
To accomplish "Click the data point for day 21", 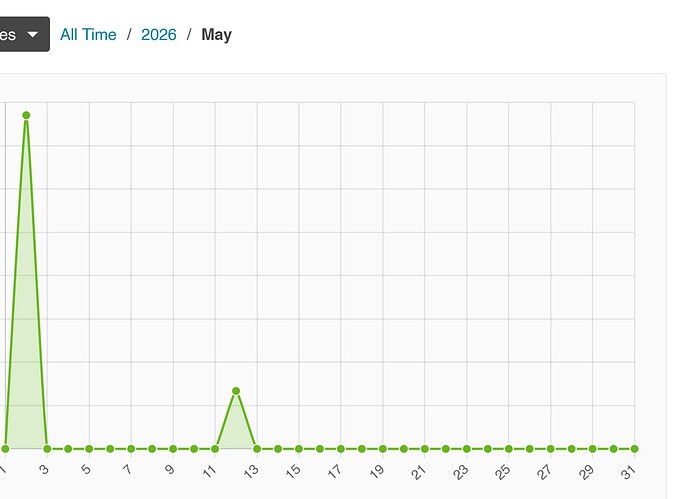I will click(x=425, y=449).
